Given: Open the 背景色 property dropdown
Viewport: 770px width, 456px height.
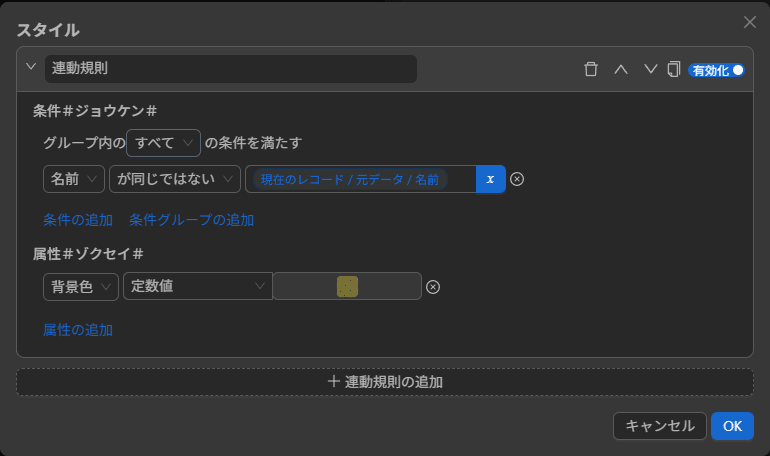Looking at the screenshot, I should (81, 287).
